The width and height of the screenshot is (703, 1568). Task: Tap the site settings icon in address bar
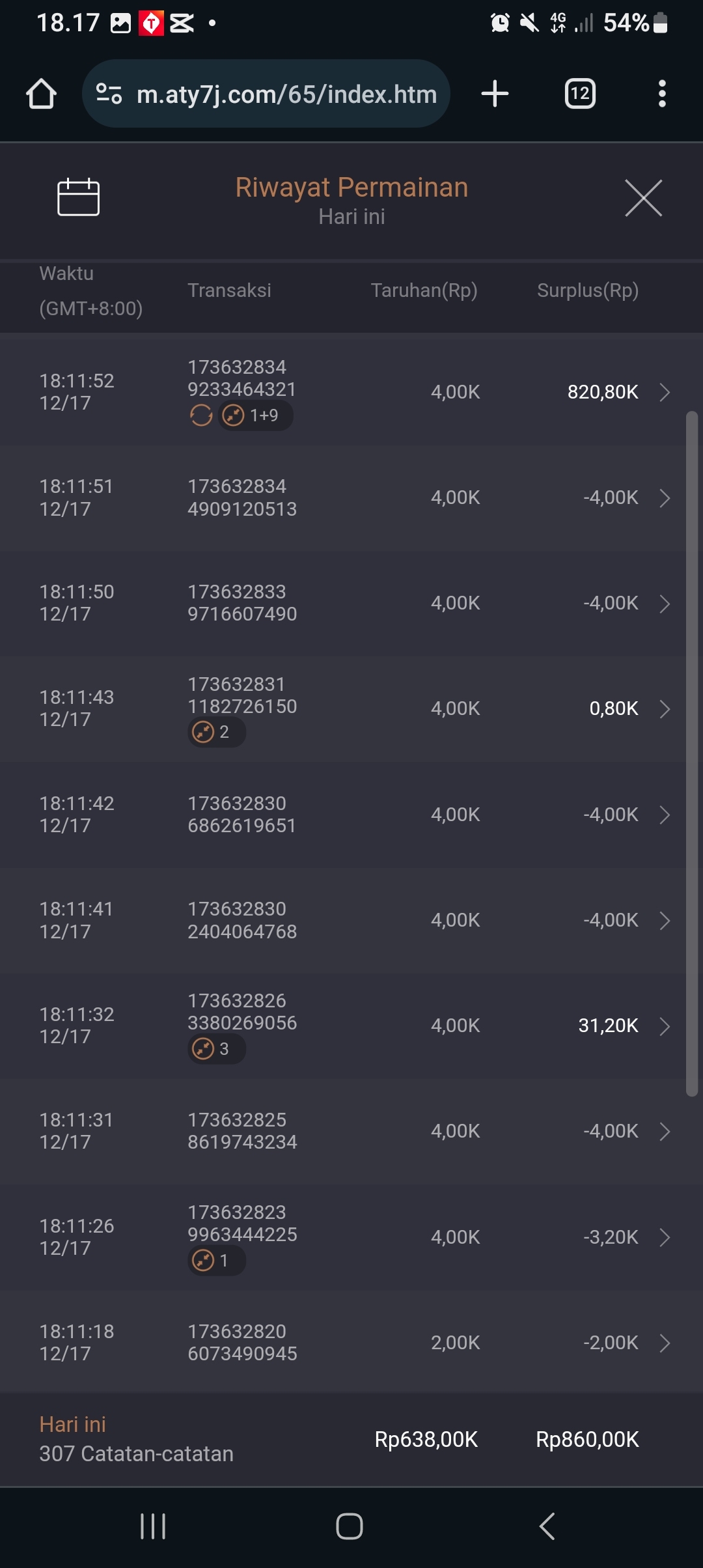point(109,94)
